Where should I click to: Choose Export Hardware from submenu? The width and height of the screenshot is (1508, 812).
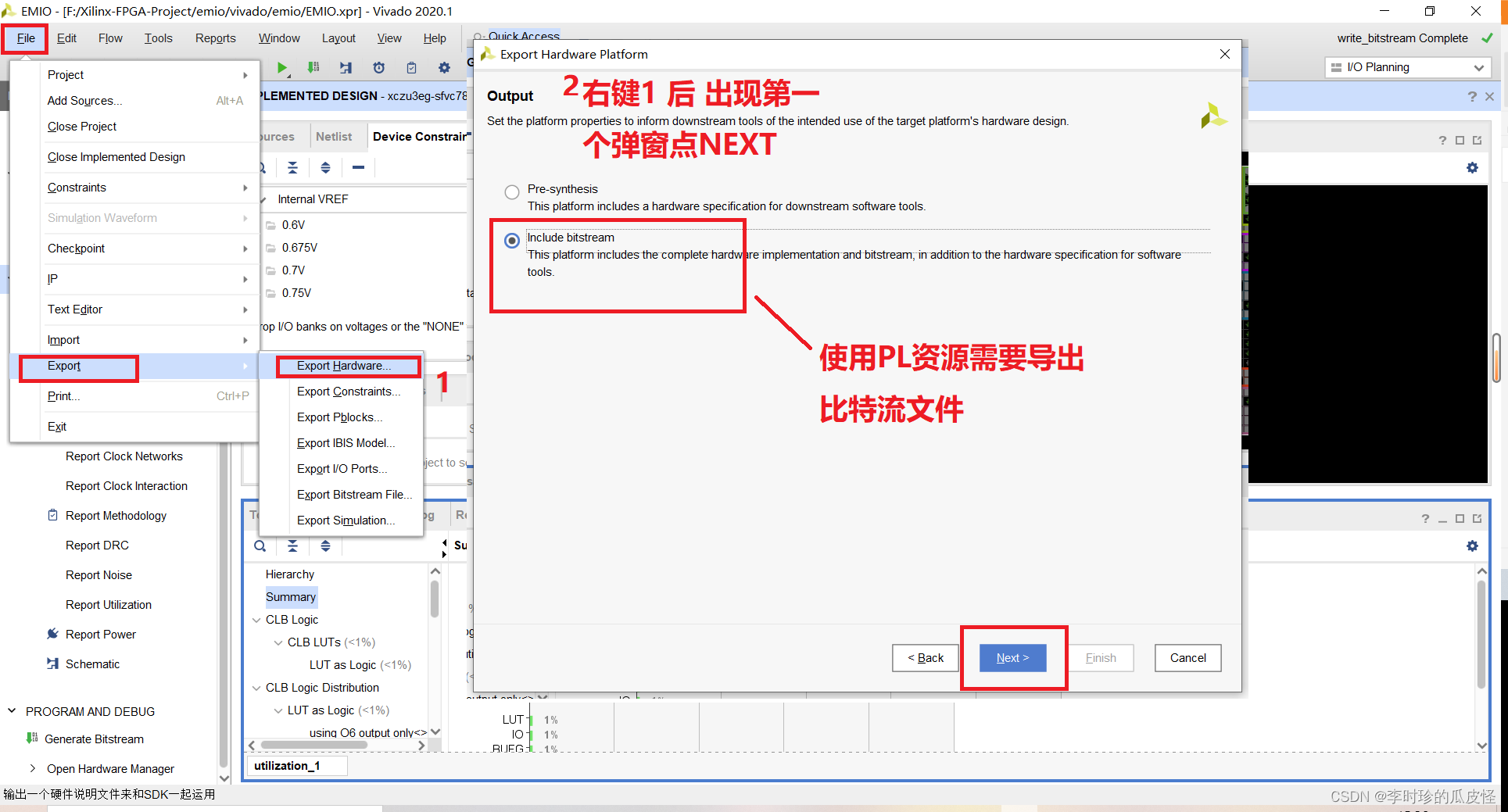[x=344, y=366]
